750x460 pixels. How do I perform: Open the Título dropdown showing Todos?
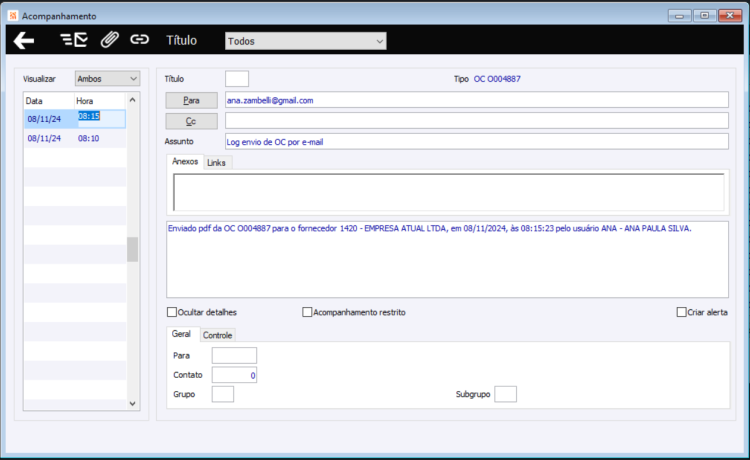(x=306, y=41)
